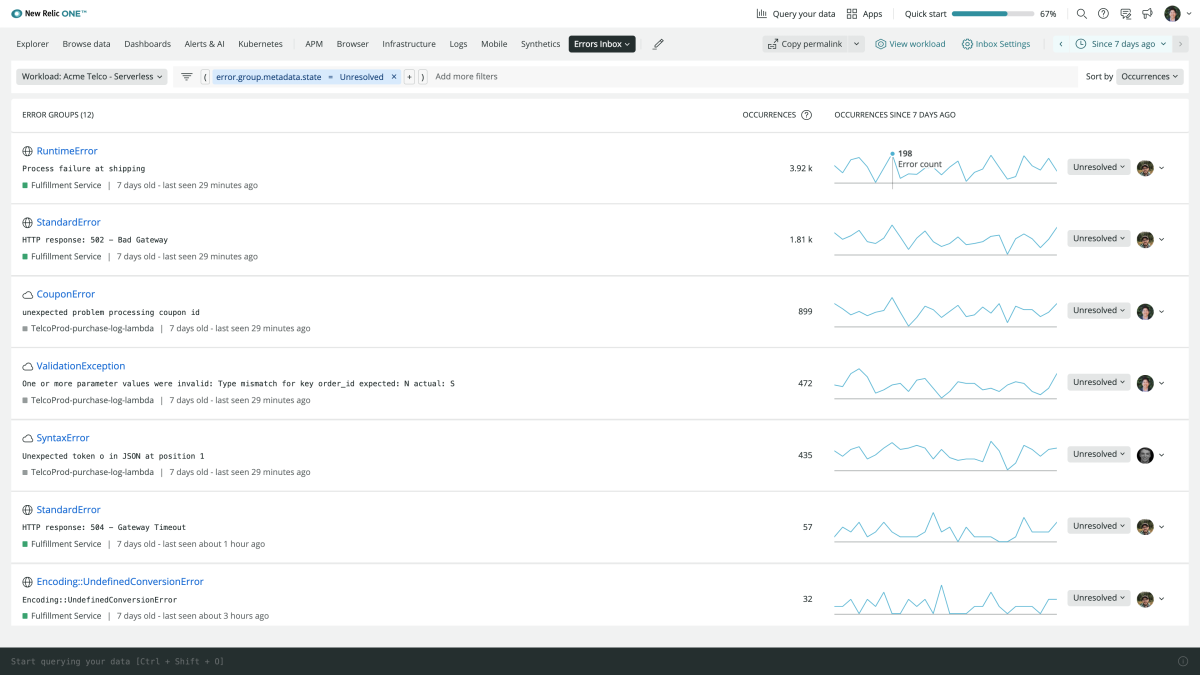The height and width of the screenshot is (675, 1200).
Task: Change Unresolved status for 502 Bad Gateway row
Action: click(x=1099, y=238)
